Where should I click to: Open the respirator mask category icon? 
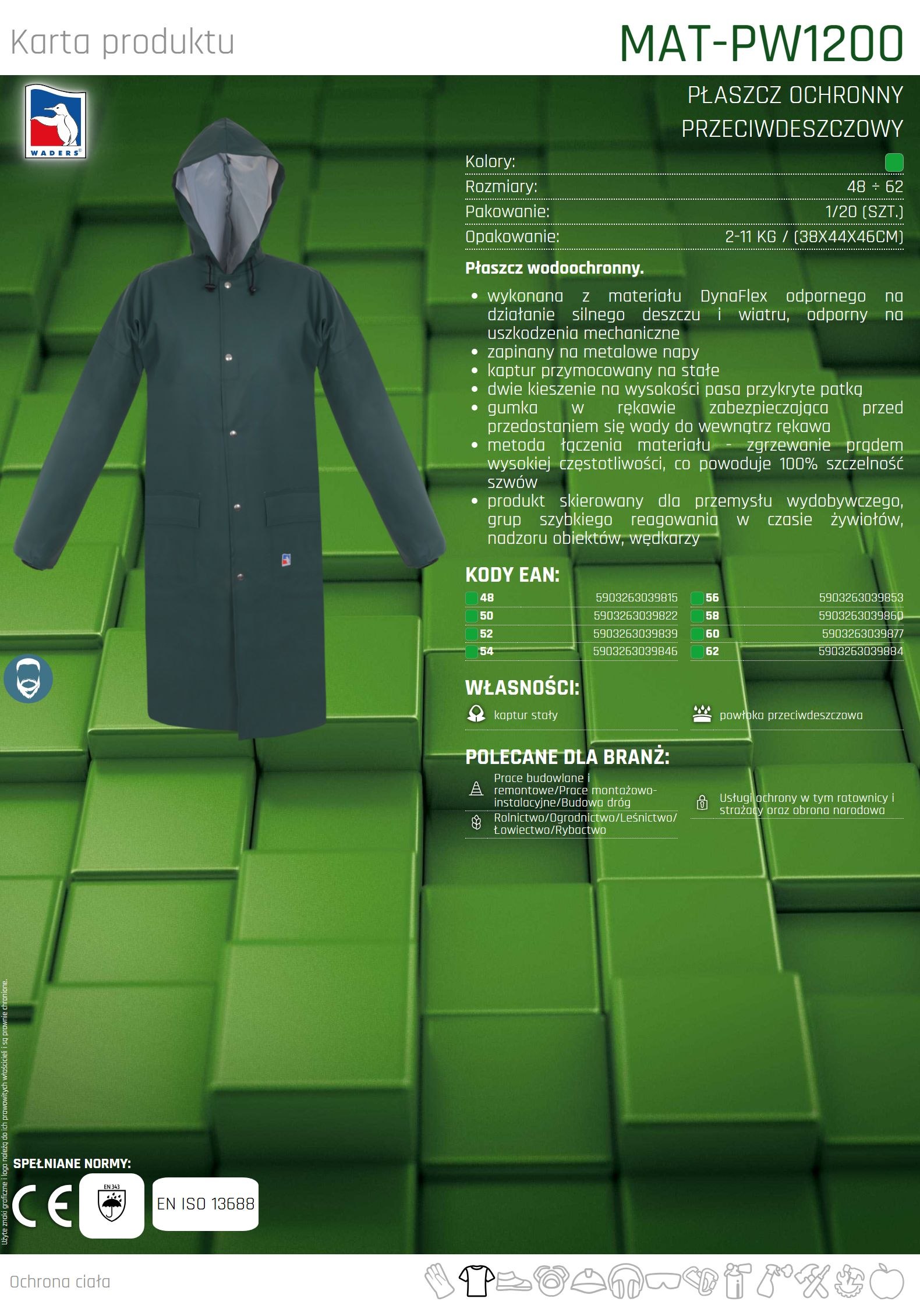550,1282
